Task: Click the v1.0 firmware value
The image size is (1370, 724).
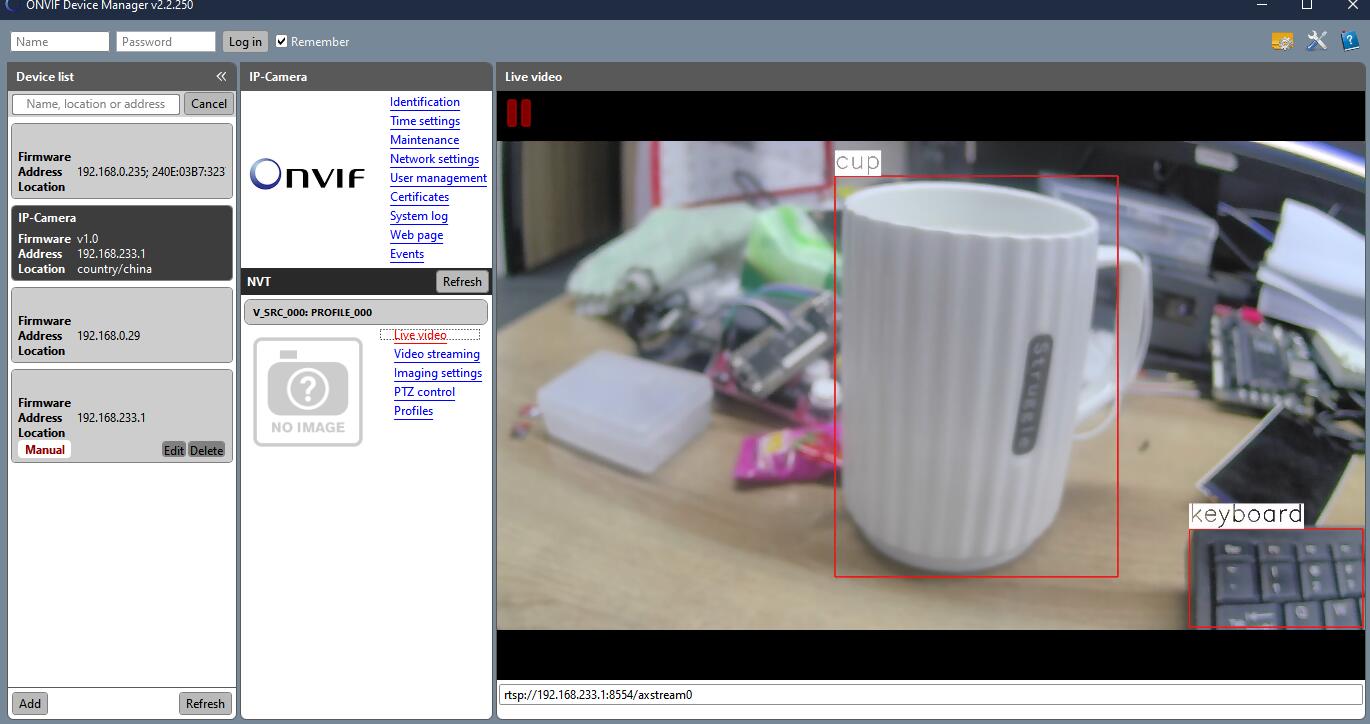Action: click(87, 239)
